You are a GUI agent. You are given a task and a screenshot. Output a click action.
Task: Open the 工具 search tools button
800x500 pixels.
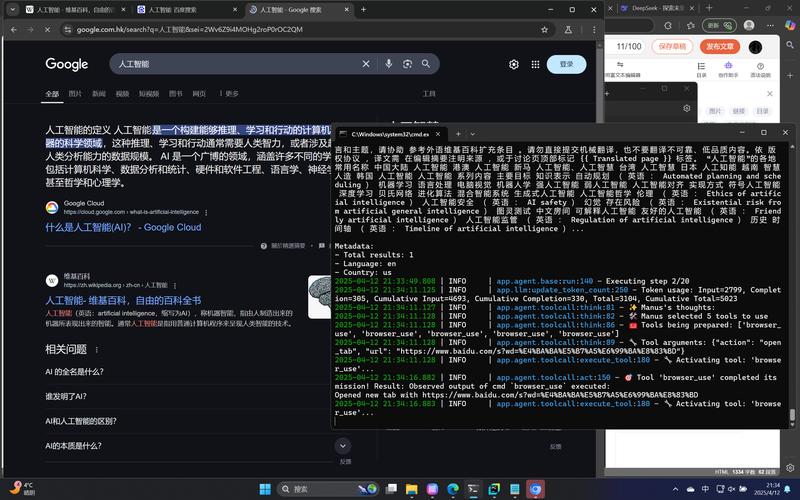[x=429, y=93]
